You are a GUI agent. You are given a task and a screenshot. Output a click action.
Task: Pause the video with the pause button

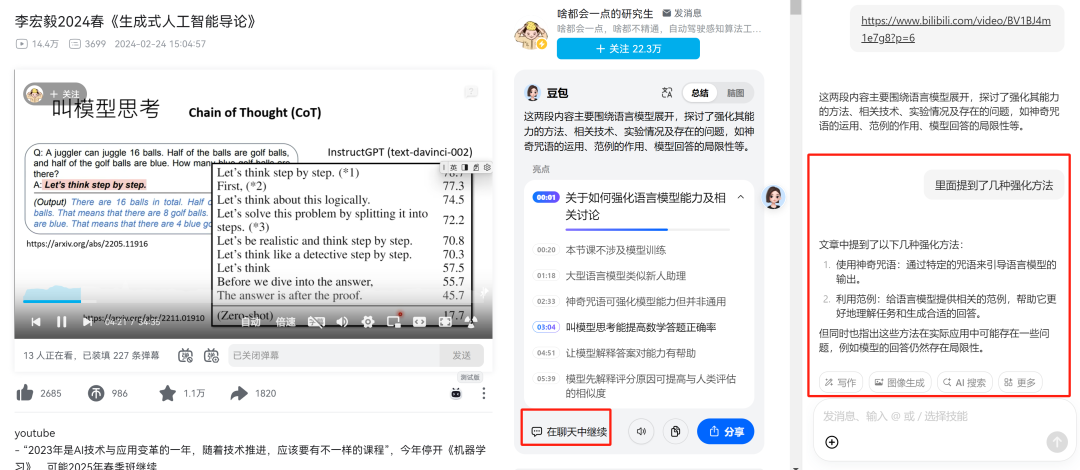(x=61, y=321)
